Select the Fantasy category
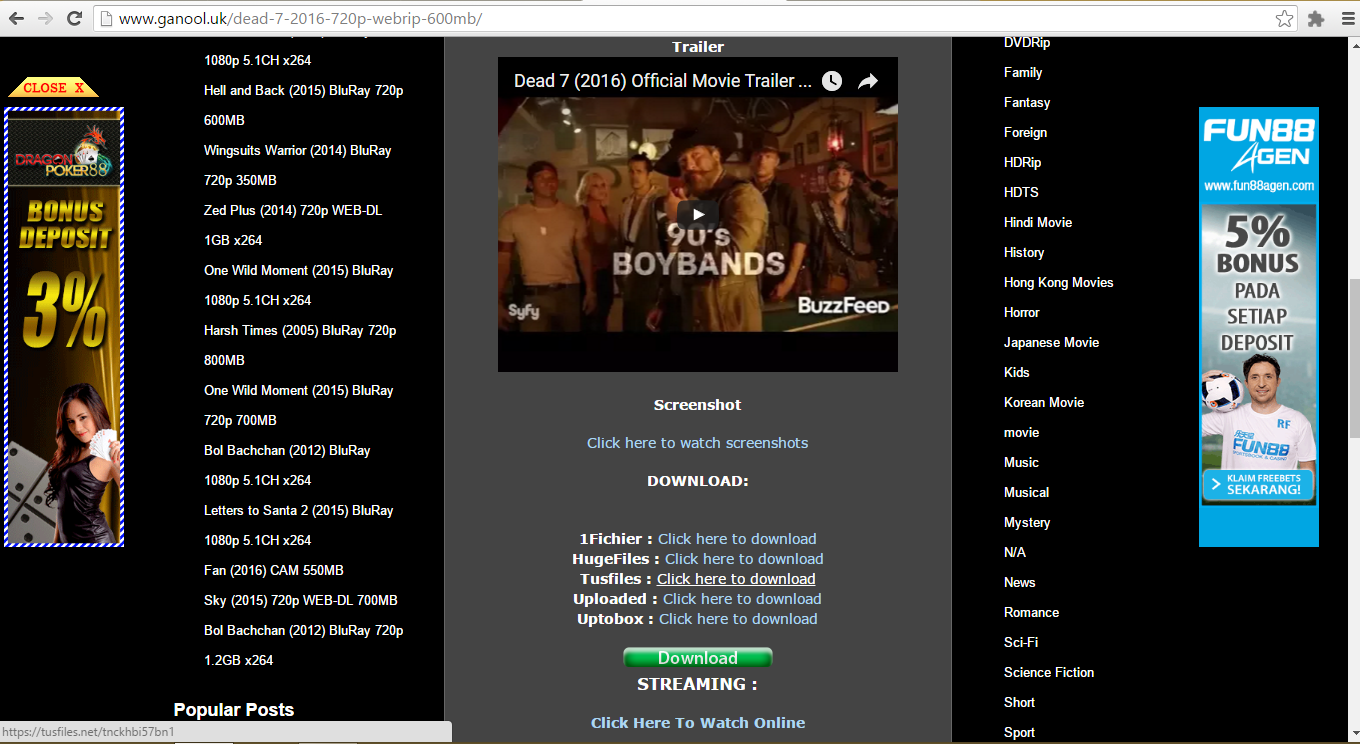Image resolution: width=1360 pixels, height=744 pixels. tap(1027, 102)
